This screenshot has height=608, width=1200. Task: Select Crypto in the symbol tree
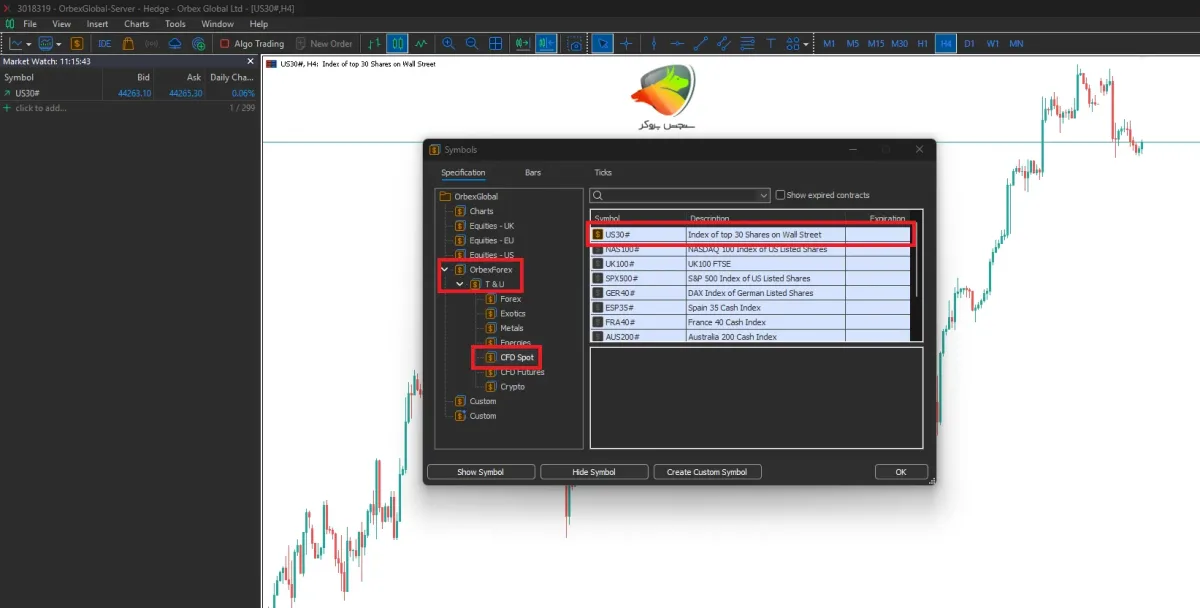coord(512,386)
